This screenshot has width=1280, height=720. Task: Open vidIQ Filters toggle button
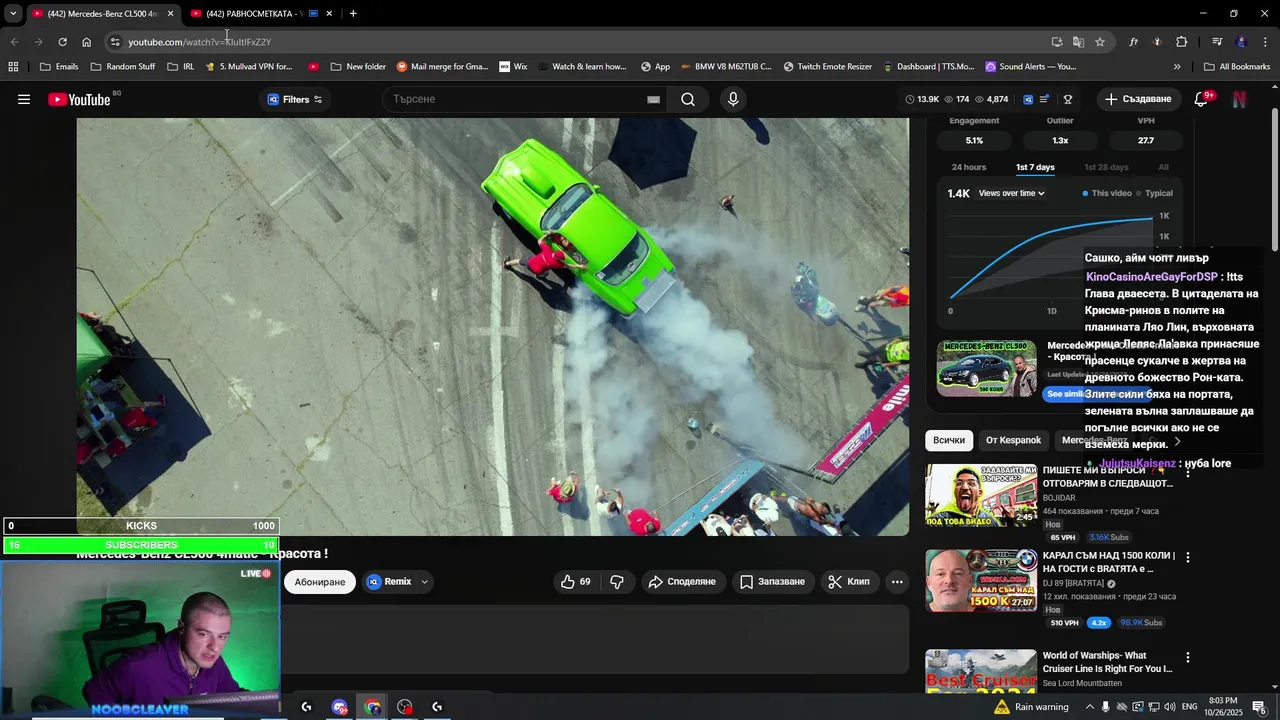(x=295, y=99)
